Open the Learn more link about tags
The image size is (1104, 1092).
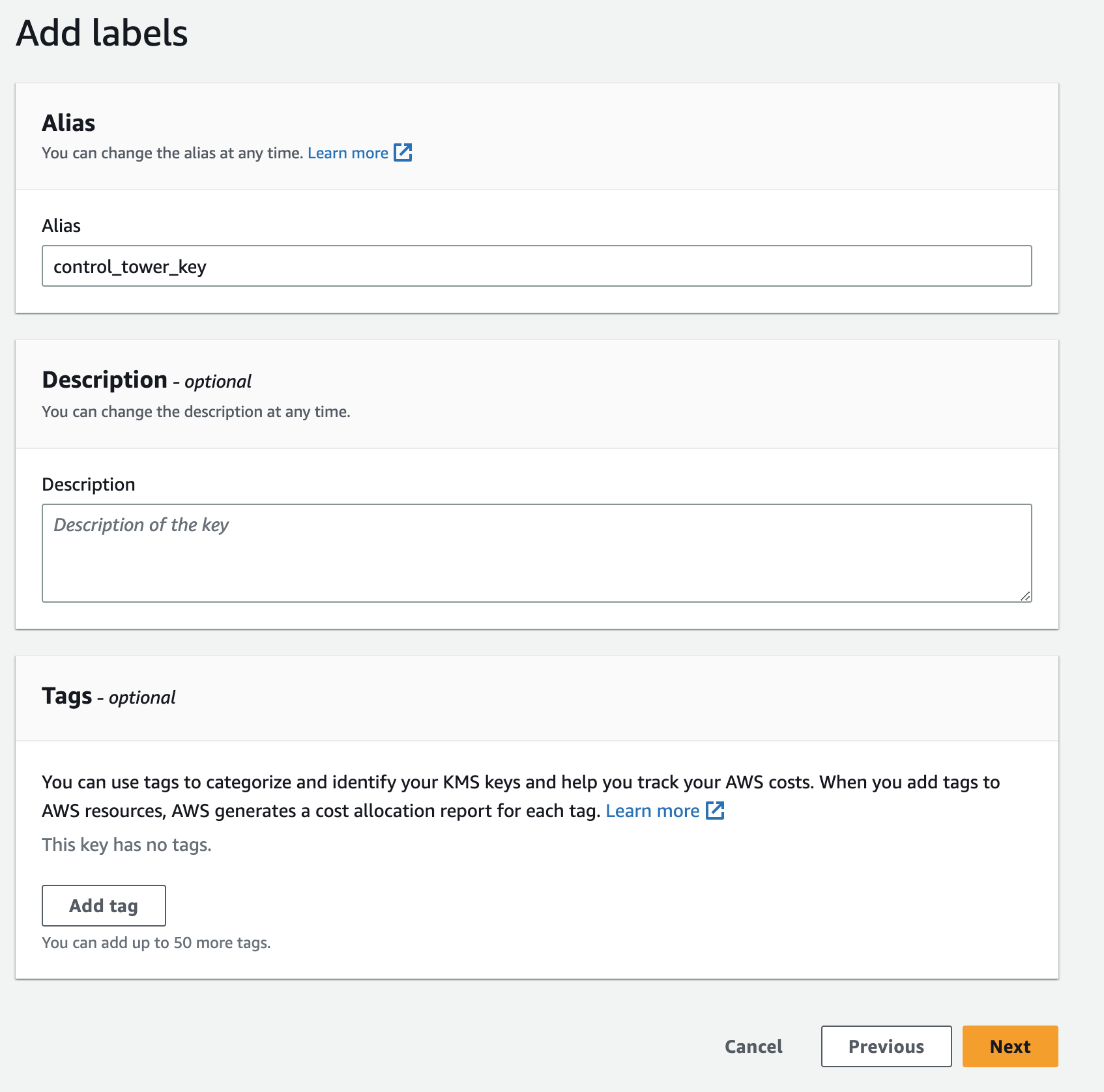[652, 811]
